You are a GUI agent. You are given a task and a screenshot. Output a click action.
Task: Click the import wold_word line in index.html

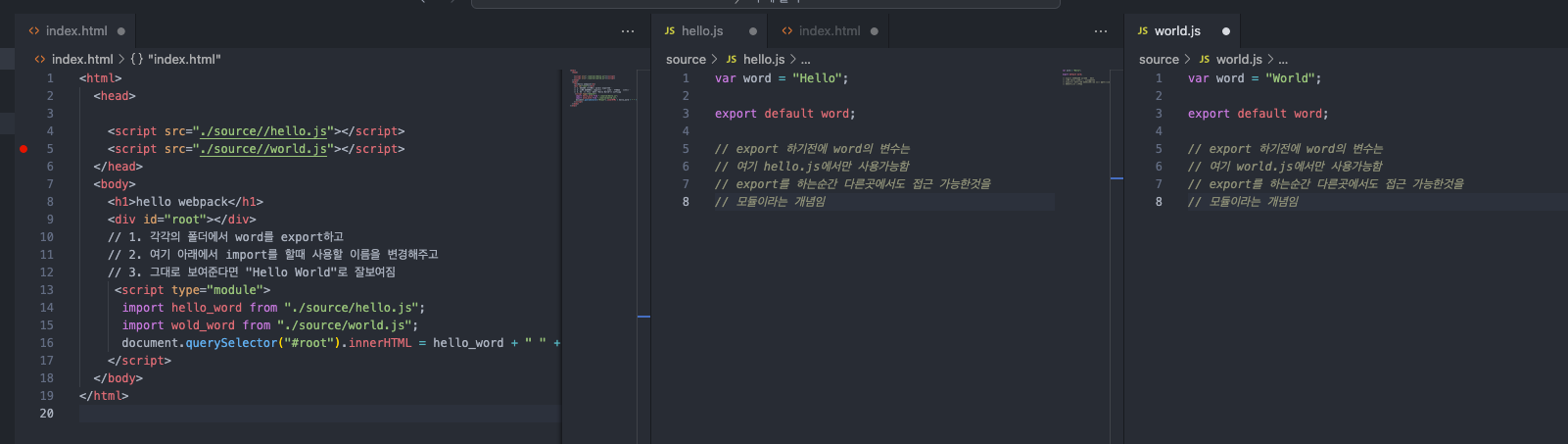point(270,325)
